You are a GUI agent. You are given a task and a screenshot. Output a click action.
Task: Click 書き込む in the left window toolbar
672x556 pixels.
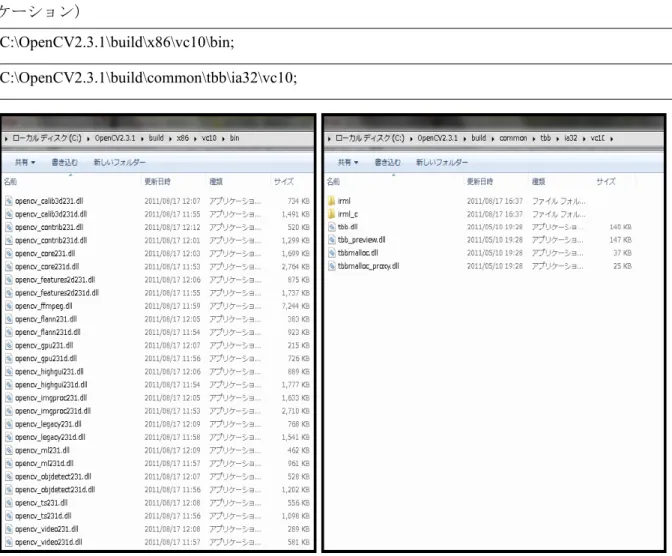65,162
